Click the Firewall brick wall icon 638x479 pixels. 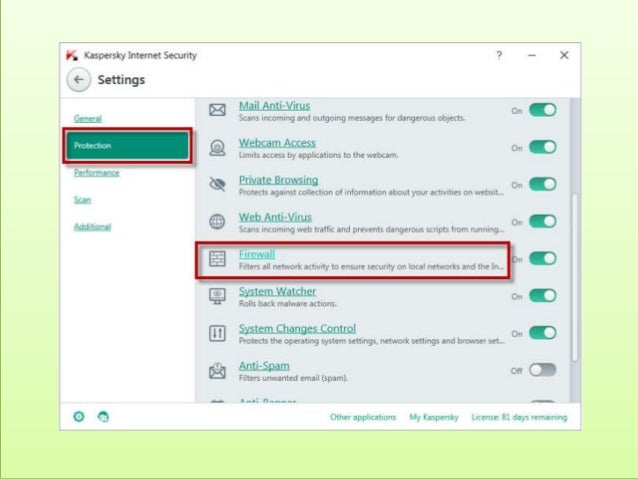[217, 259]
